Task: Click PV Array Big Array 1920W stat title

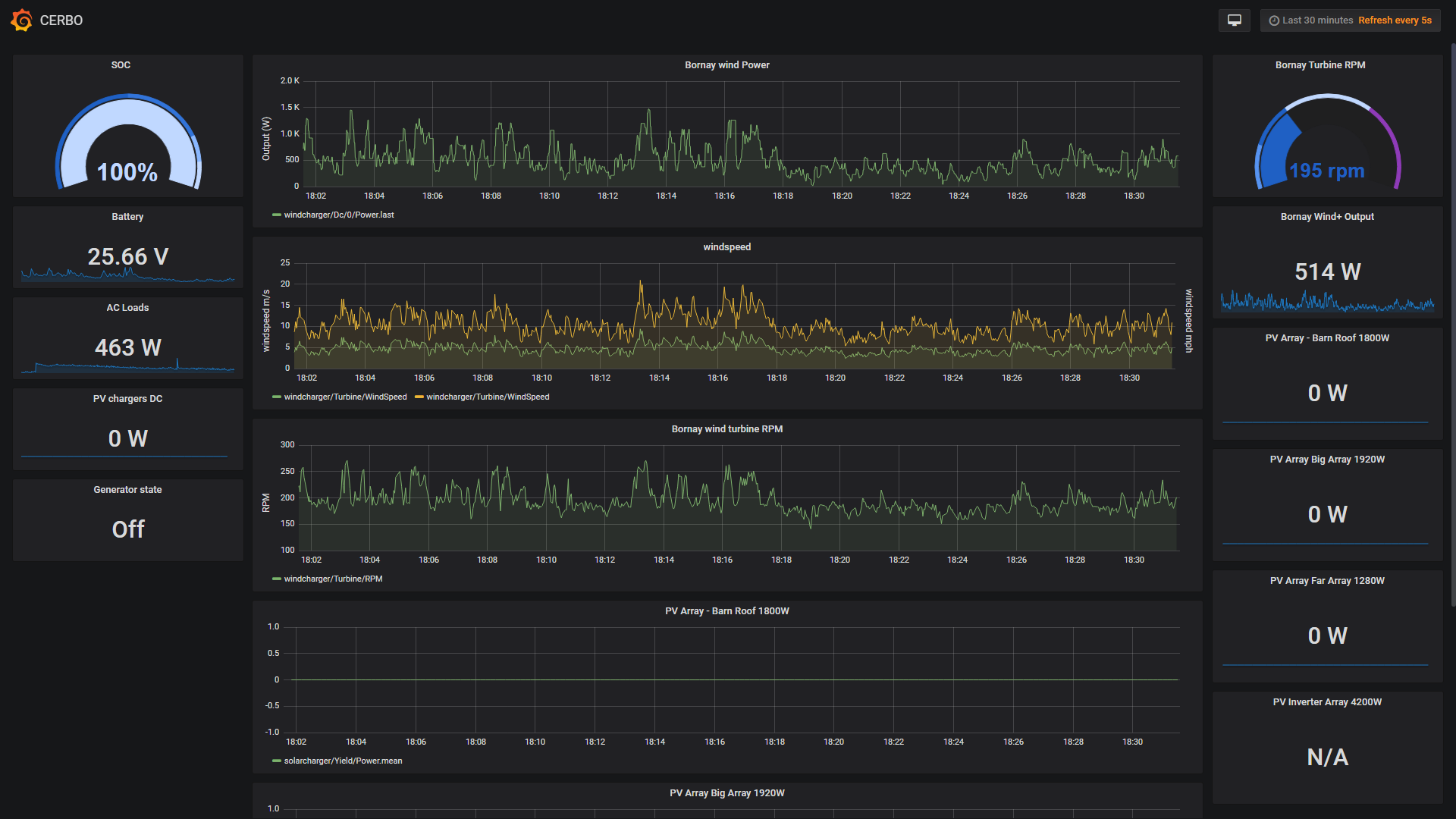Action: (x=1327, y=460)
